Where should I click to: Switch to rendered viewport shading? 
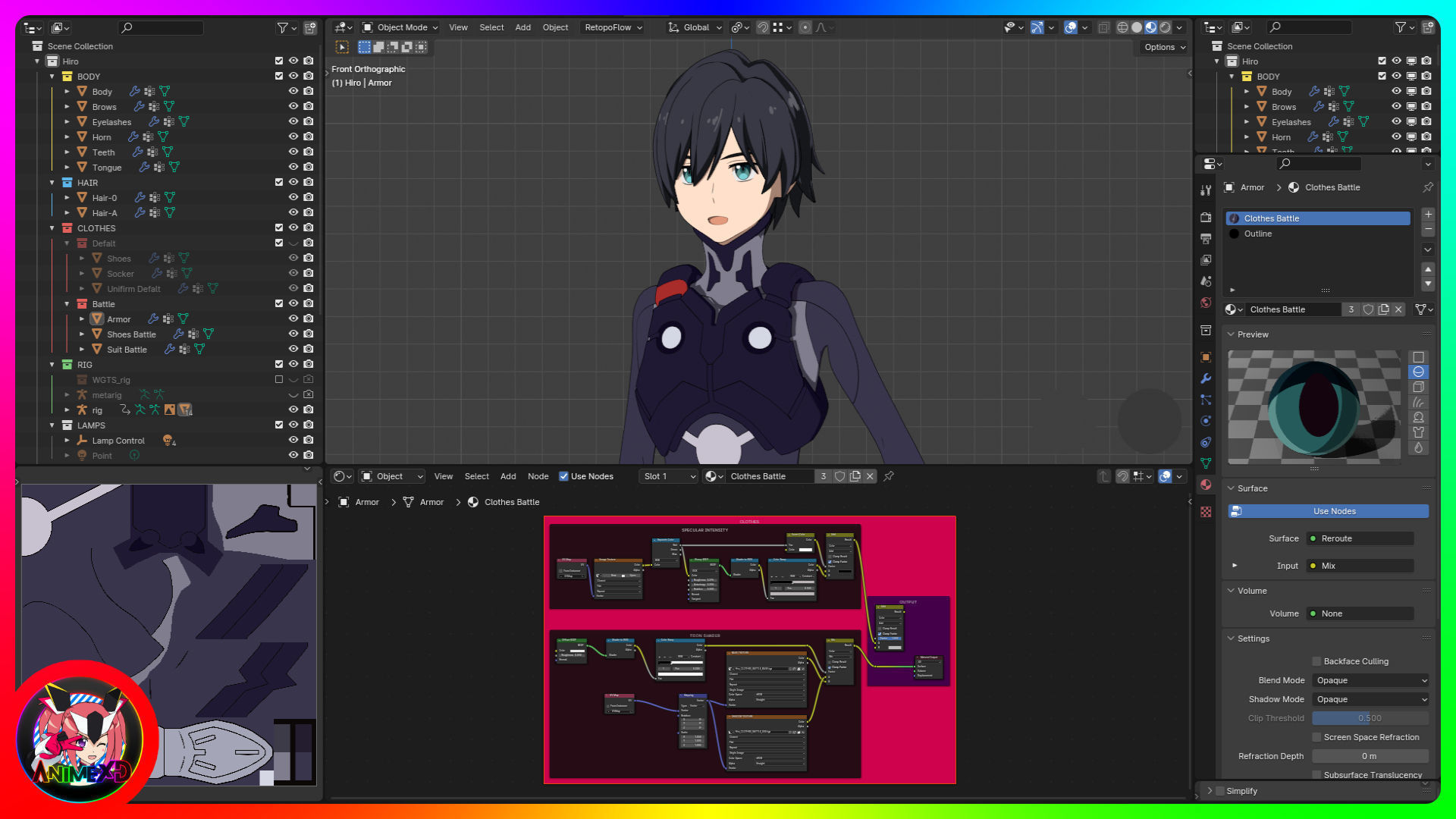point(1166,27)
